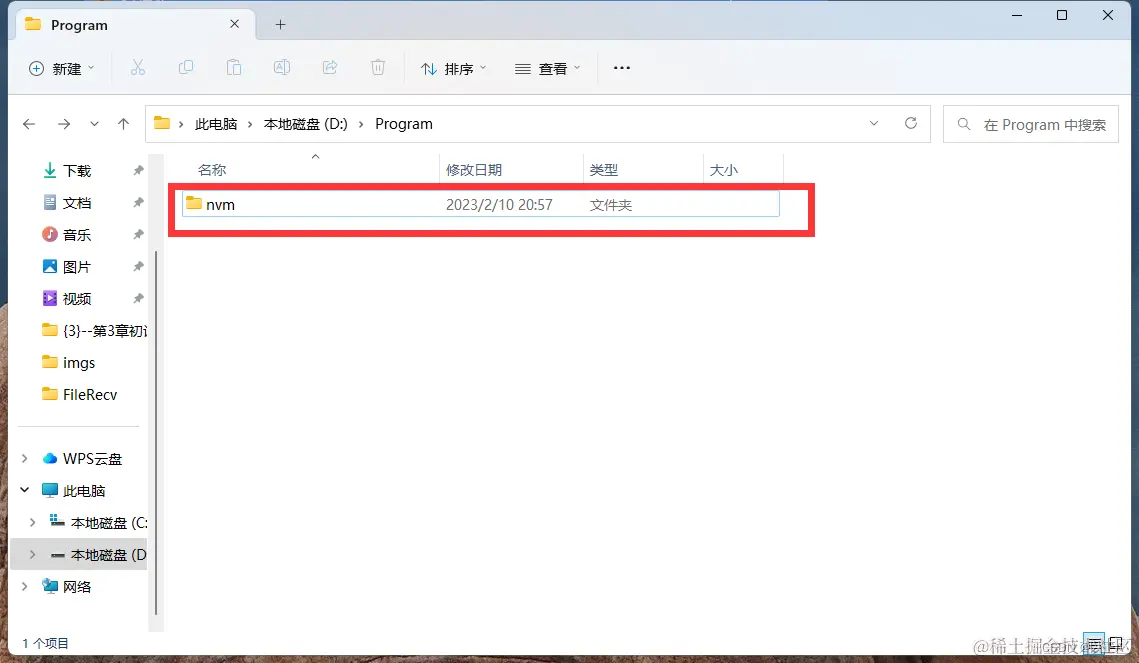Screen dimensions: 1139x663
Task: Share the folder via share icon
Action: point(330,67)
